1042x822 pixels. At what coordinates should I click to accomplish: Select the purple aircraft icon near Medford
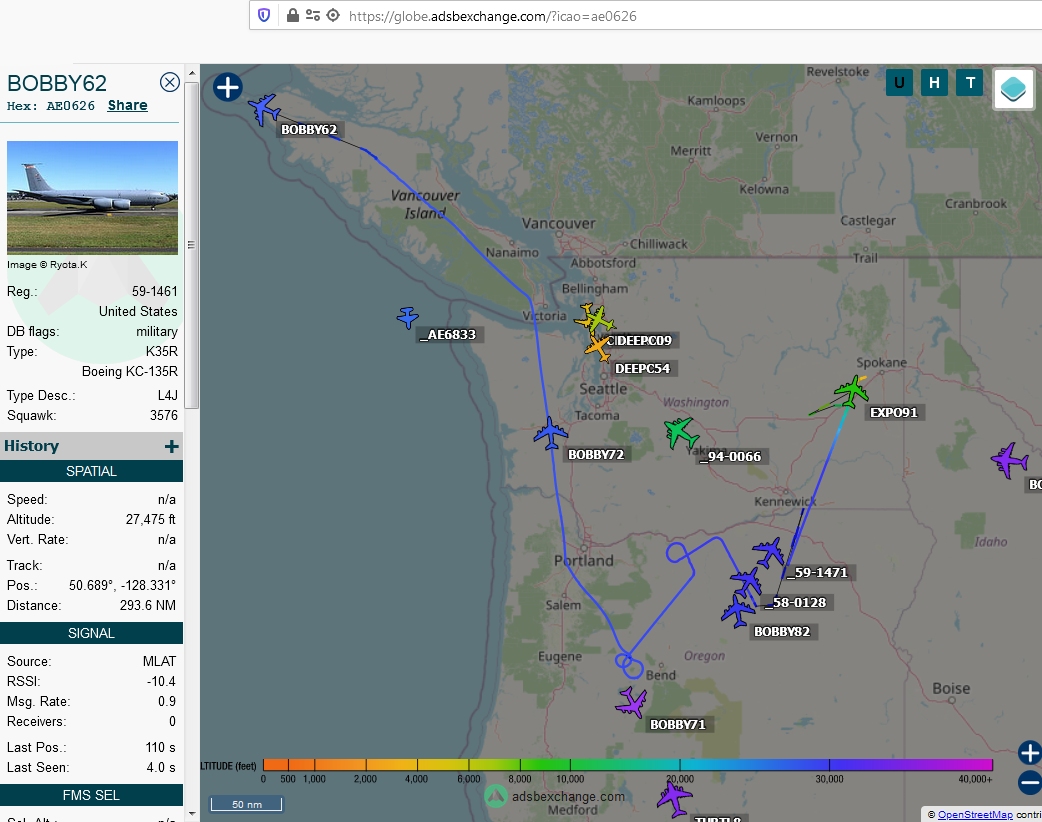tap(675, 797)
